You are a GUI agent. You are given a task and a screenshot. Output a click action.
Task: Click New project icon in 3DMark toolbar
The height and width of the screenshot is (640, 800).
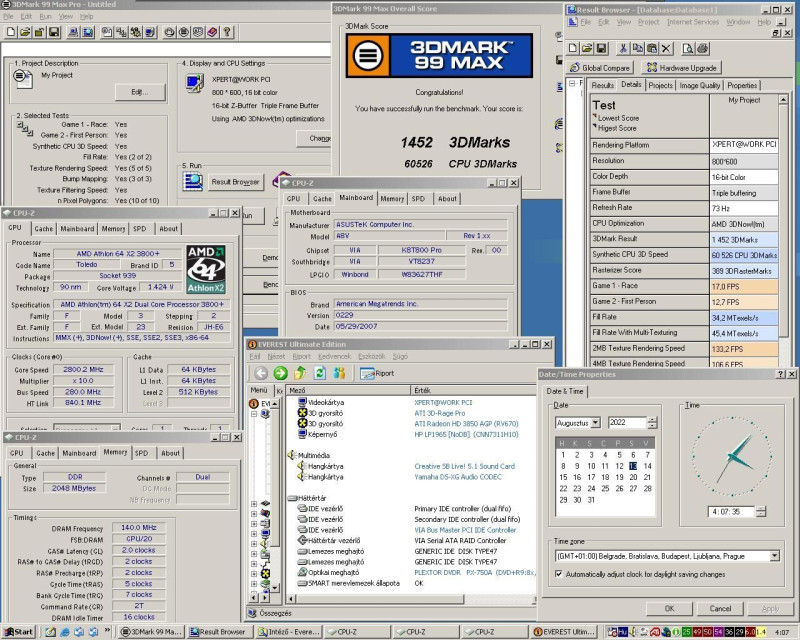point(11,32)
